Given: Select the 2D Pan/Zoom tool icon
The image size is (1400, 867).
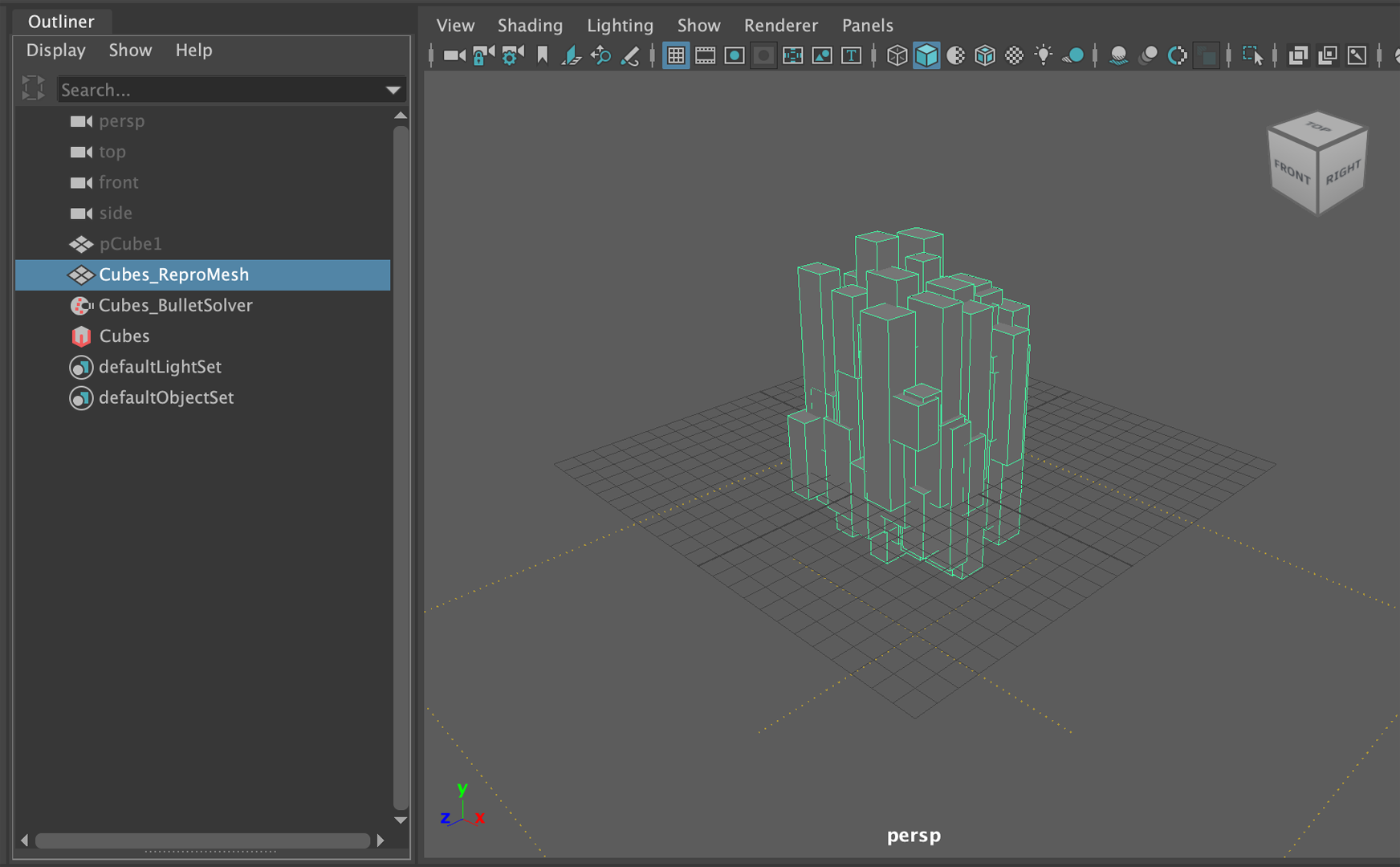Looking at the screenshot, I should [x=600, y=55].
